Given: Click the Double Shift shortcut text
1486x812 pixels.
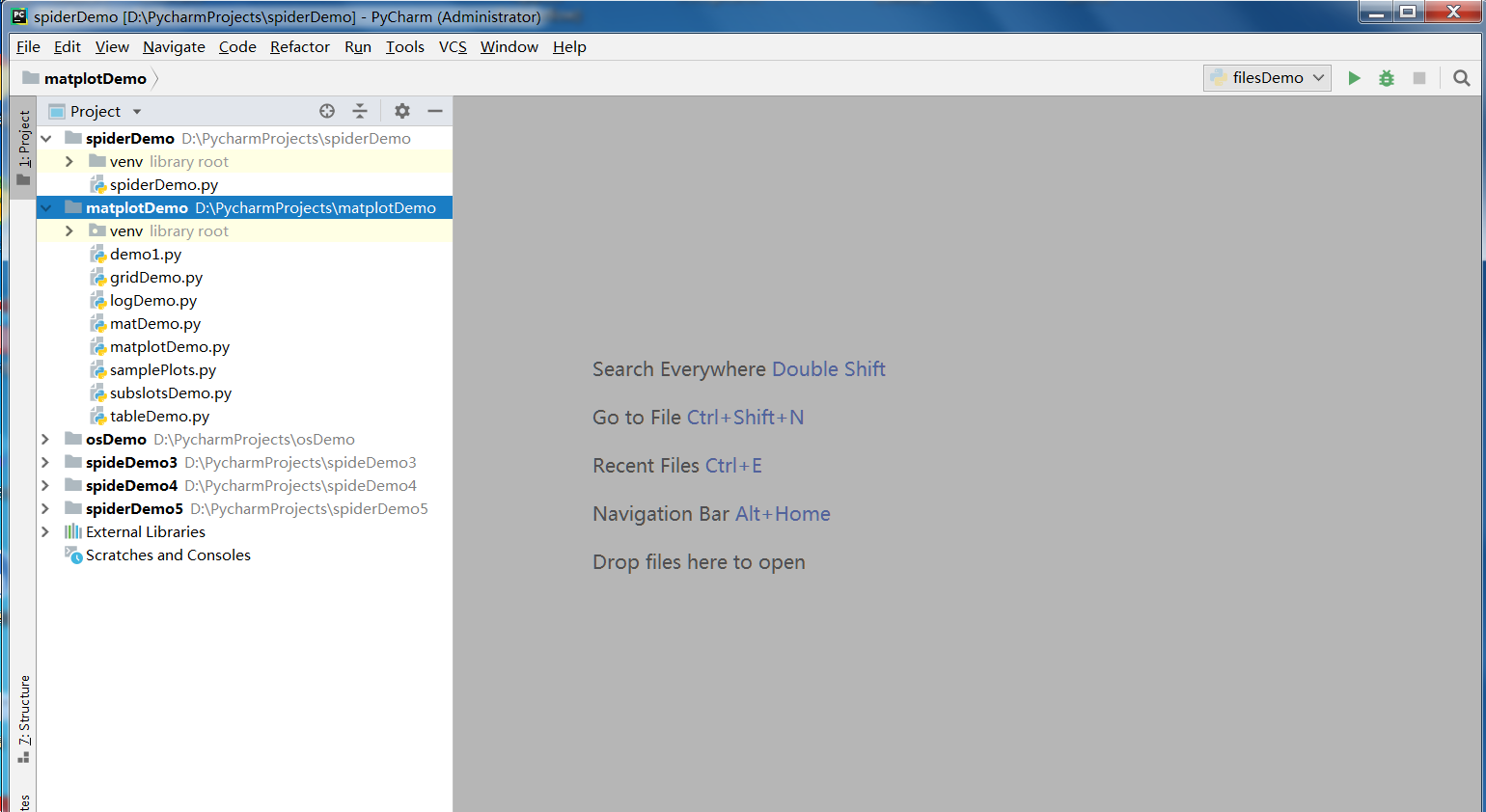Looking at the screenshot, I should pos(829,369).
